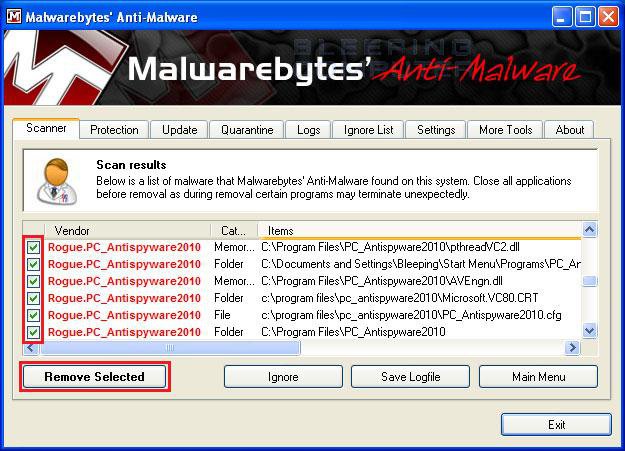
Task: Select the PC_Antispyware2010.cfg file path
Action: (x=411, y=315)
